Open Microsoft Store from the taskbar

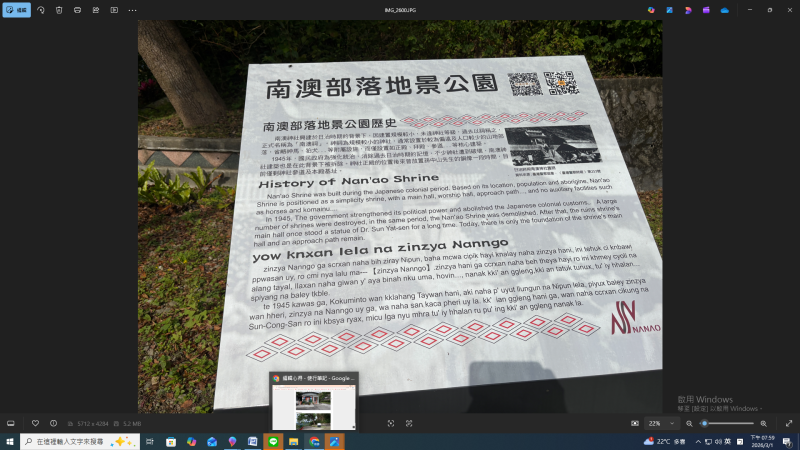(171, 442)
